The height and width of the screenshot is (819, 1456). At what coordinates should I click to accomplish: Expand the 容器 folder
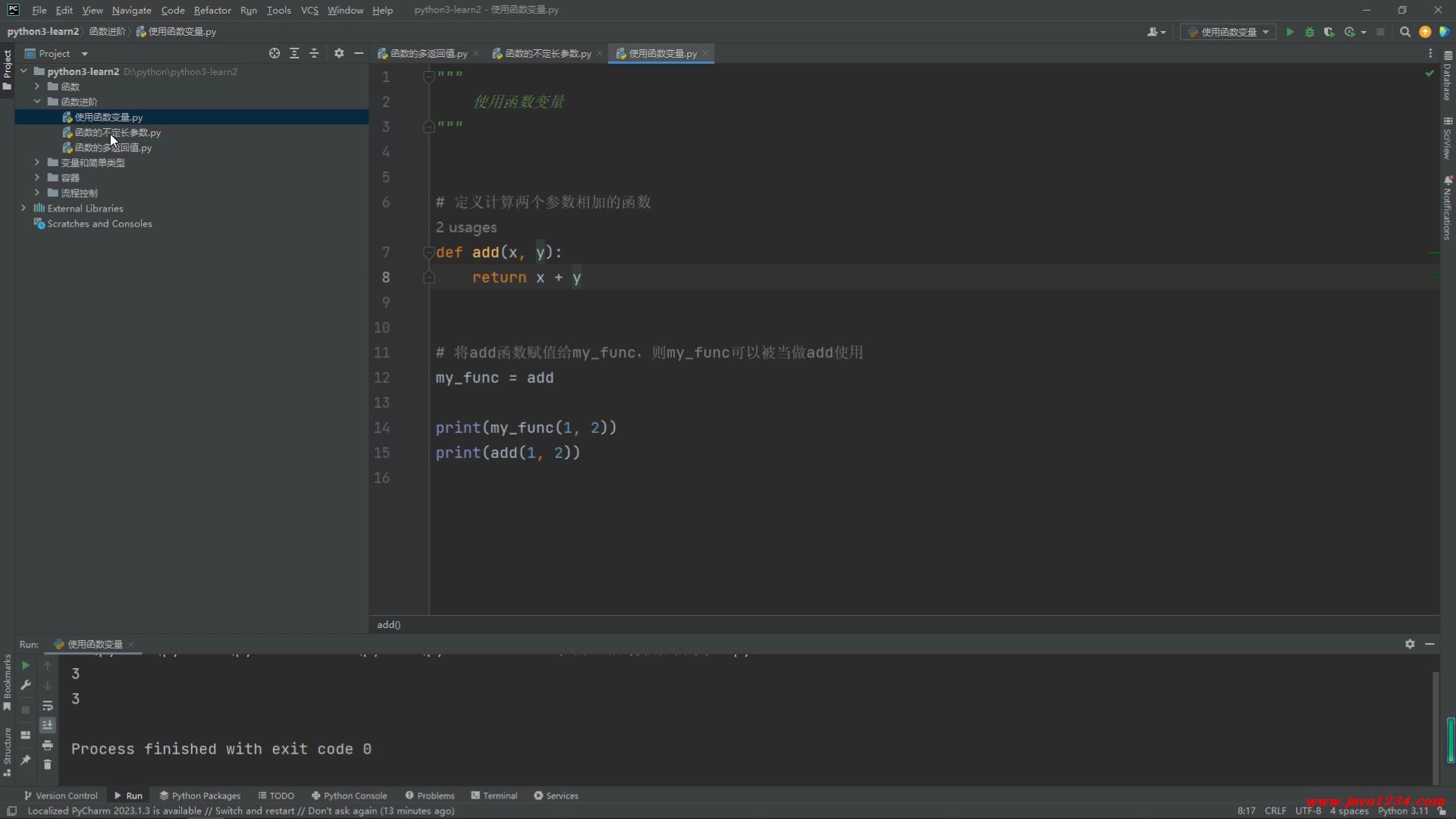pyautogui.click(x=37, y=177)
